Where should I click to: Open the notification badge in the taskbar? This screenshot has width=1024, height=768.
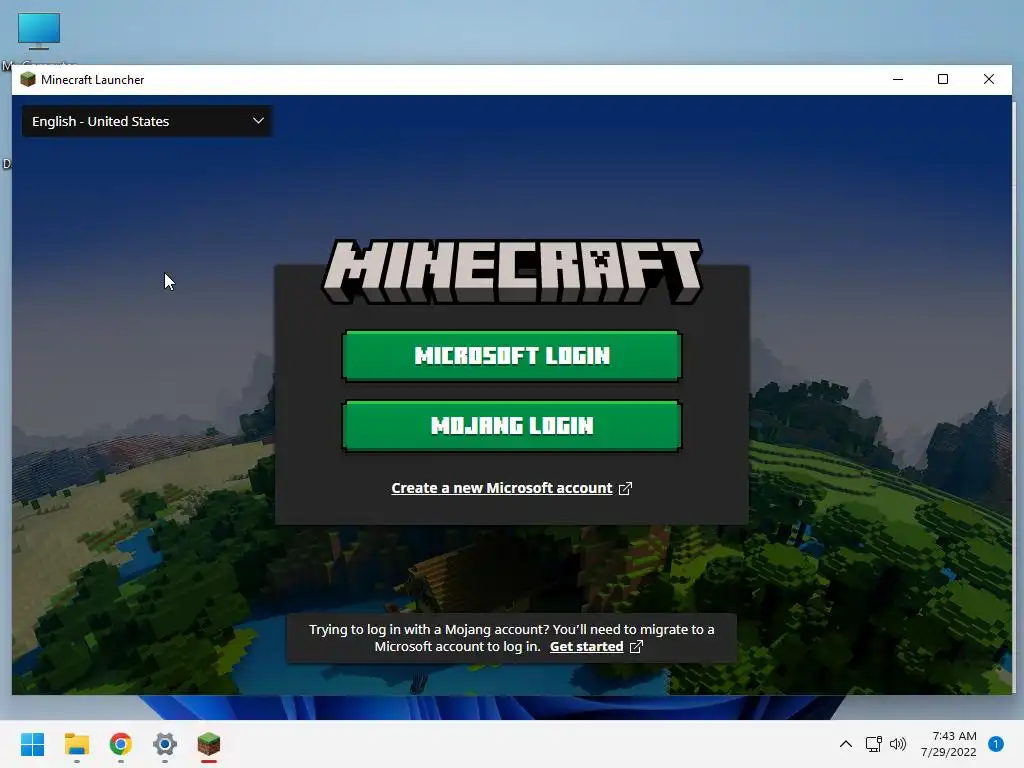pos(996,744)
